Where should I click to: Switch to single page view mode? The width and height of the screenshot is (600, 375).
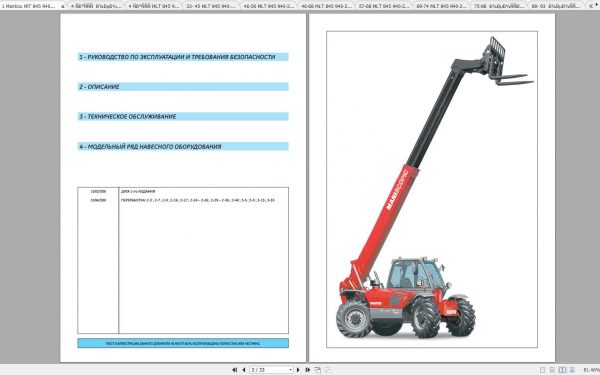point(542,370)
